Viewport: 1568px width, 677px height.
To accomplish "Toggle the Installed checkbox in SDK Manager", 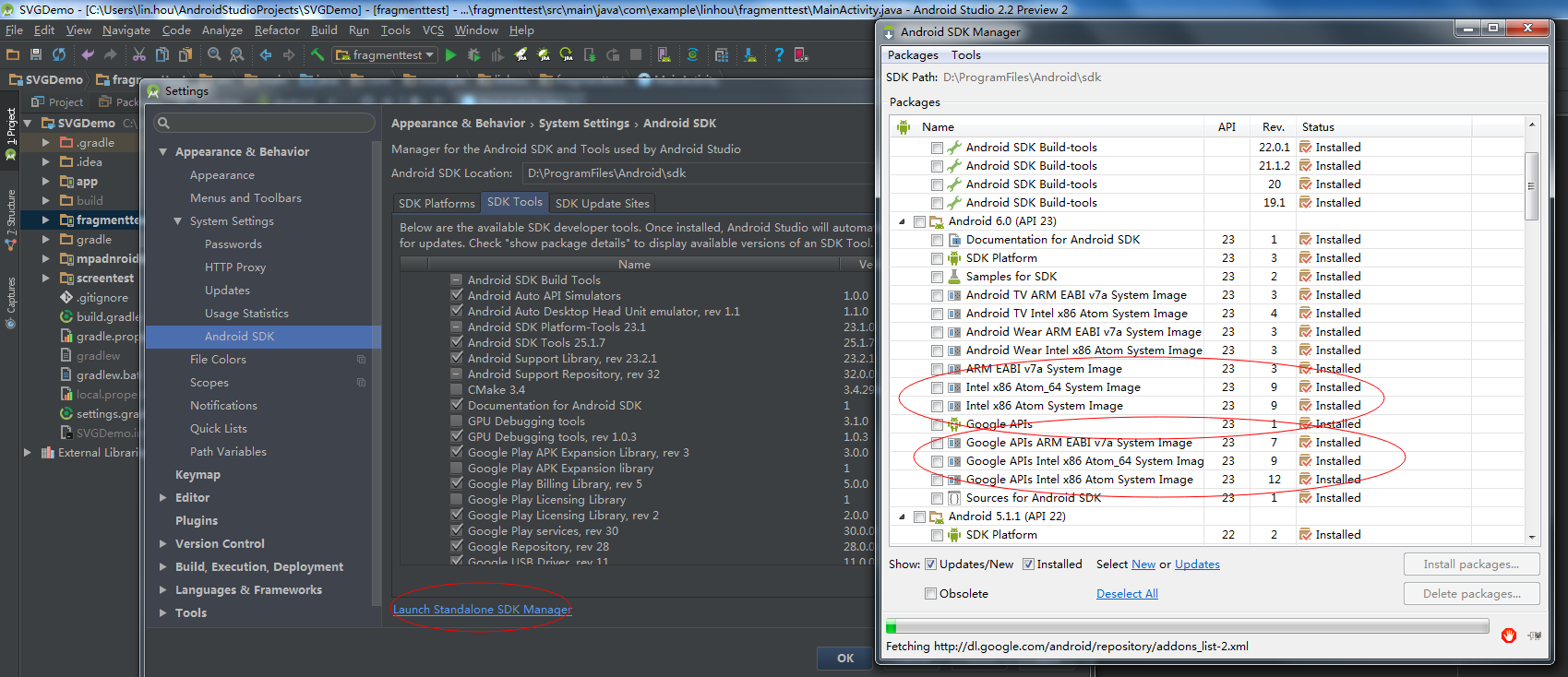I will click(1028, 564).
